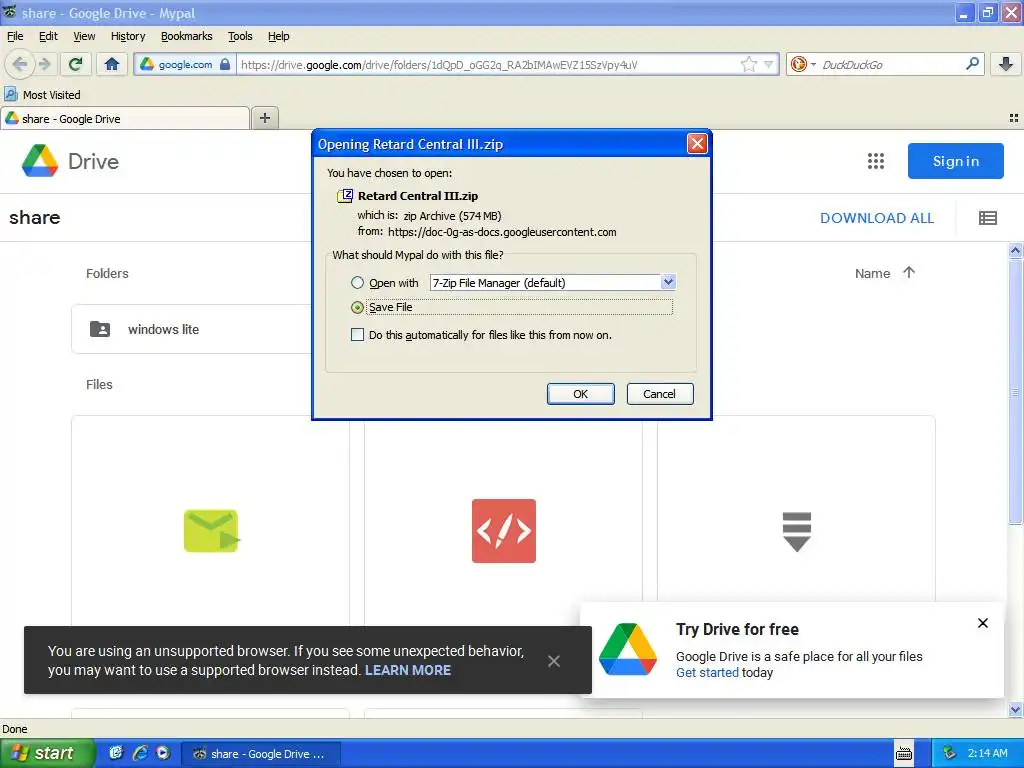The image size is (1024, 768).
Task: Open the gray download-arrow file thumbnail
Action: [x=796, y=532]
